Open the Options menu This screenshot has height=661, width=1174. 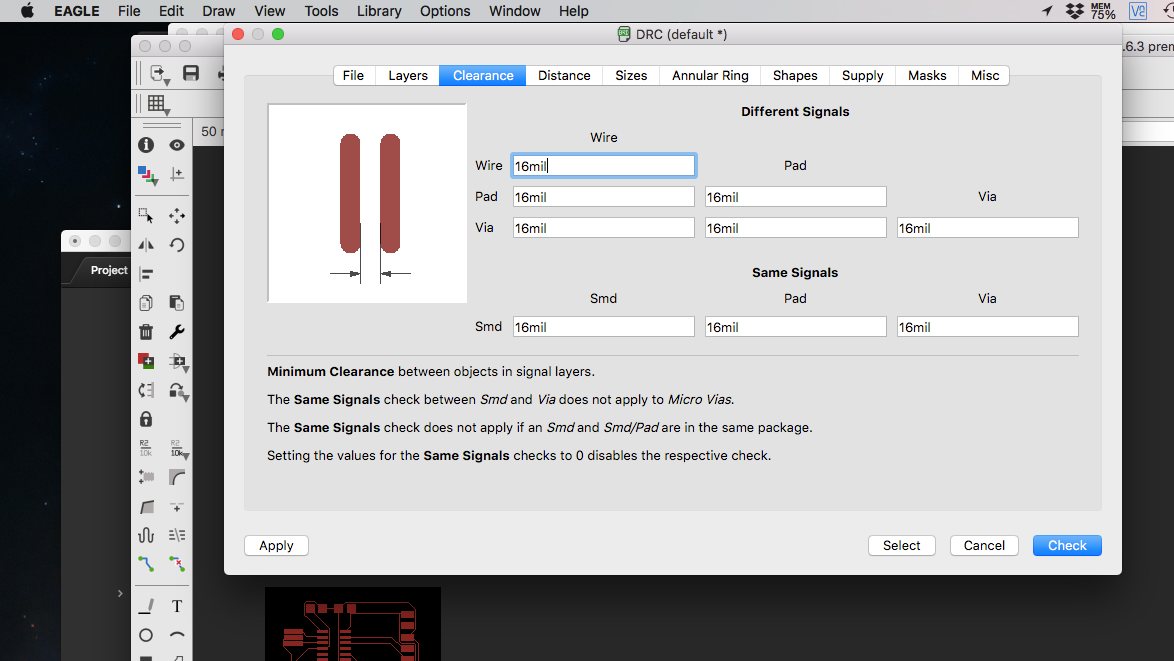[445, 11]
